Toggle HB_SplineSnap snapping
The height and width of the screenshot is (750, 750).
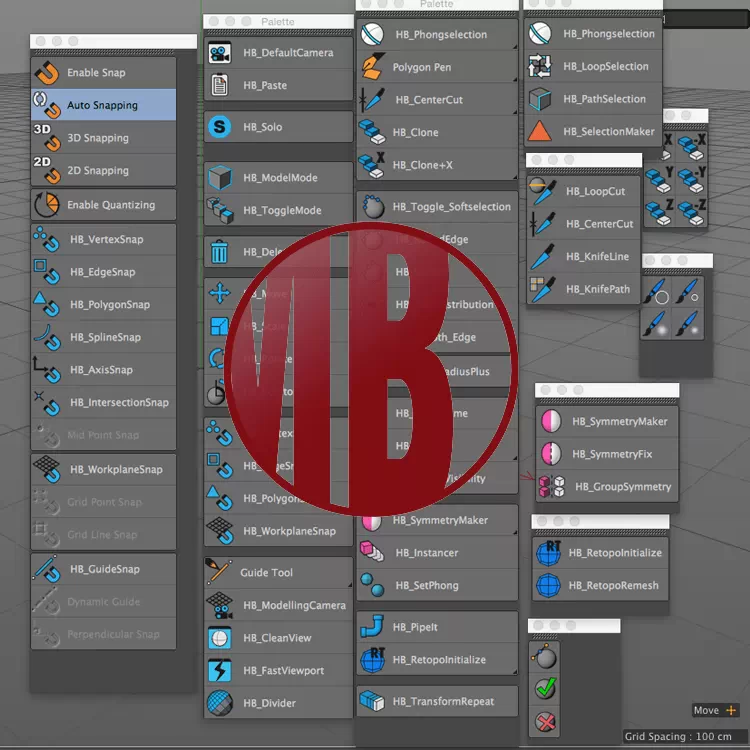[x=103, y=337]
